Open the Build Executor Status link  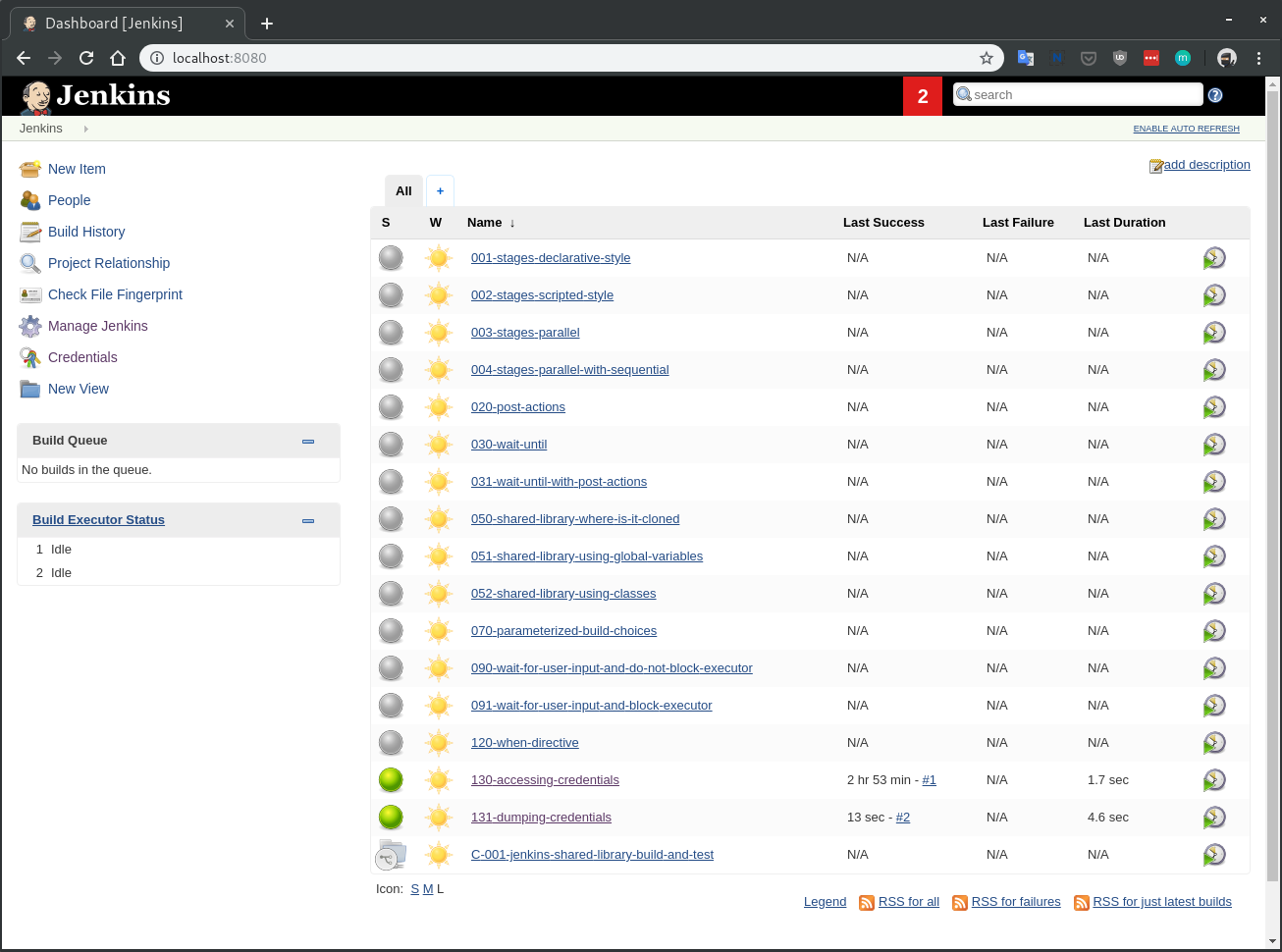coord(98,520)
